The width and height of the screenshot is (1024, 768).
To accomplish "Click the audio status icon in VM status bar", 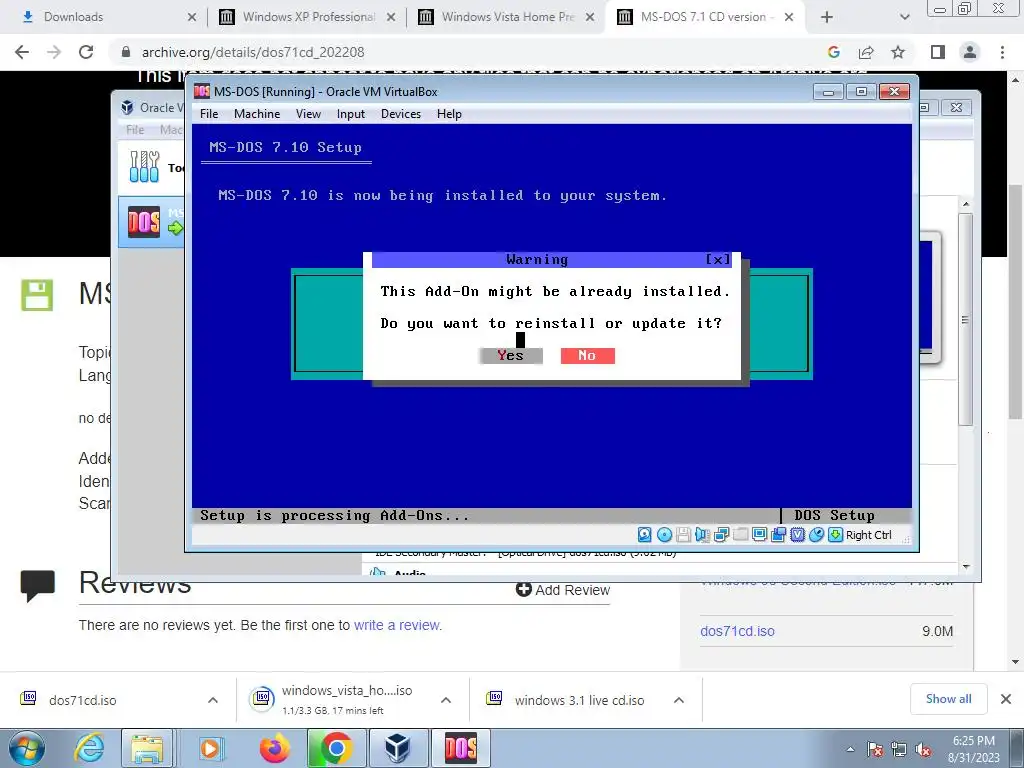I will (702, 535).
